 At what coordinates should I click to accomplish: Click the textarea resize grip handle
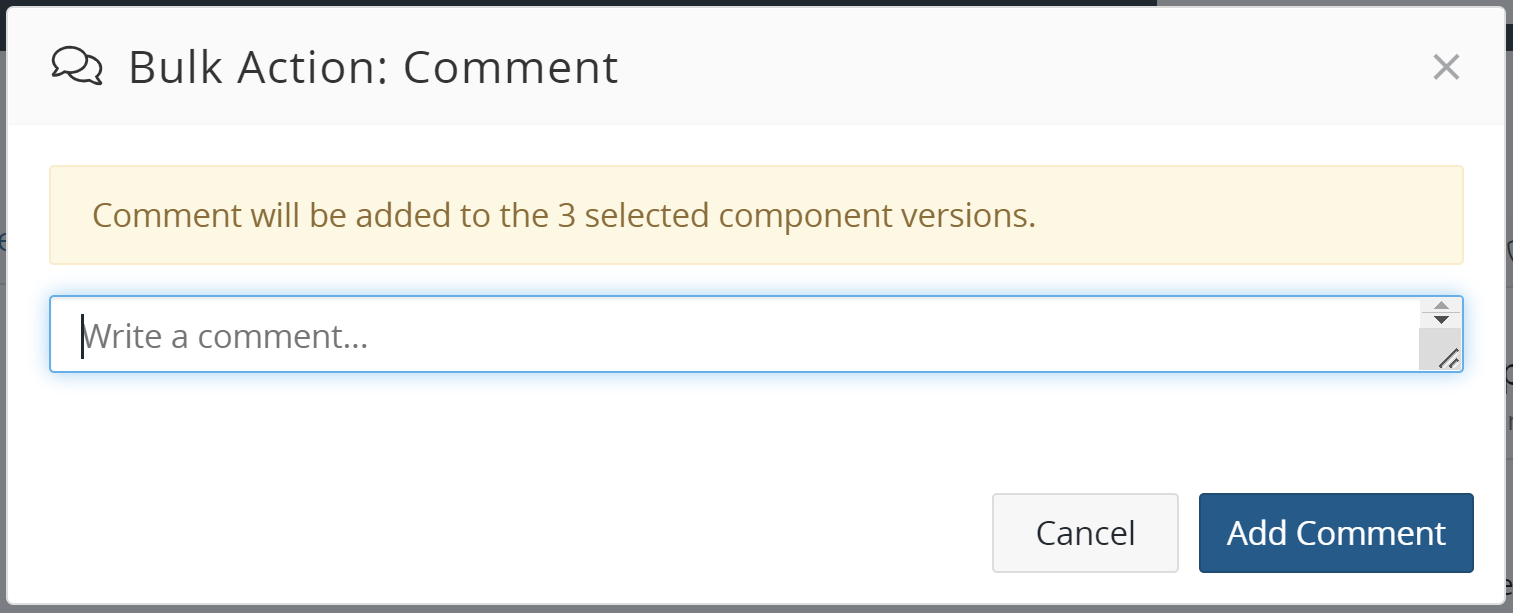[x=1447, y=359]
